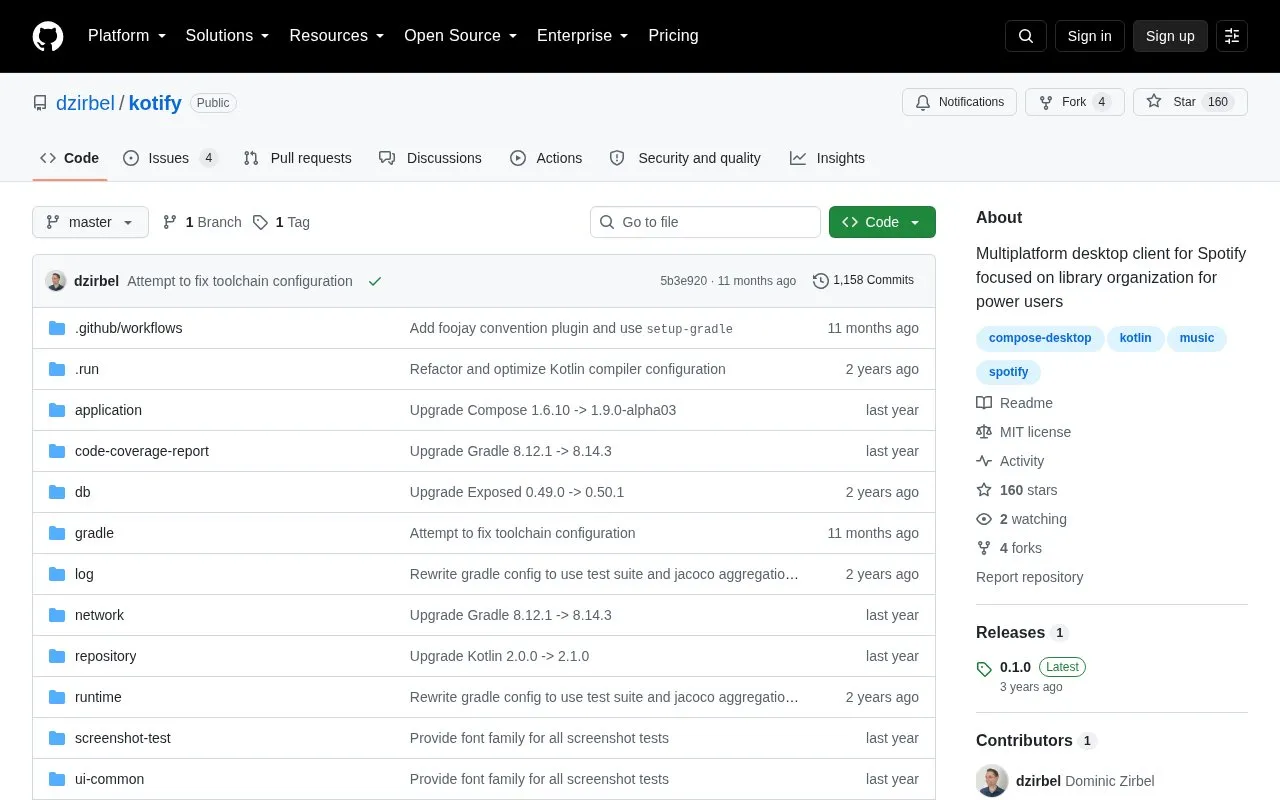Switch to the Actions tab
Screen dimensions: 1280x800
tap(546, 158)
